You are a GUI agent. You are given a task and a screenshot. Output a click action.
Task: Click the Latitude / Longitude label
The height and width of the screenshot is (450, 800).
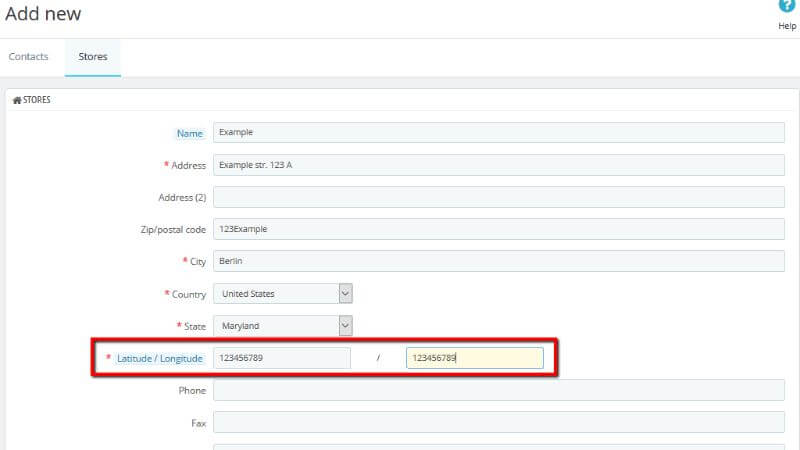pyautogui.click(x=160, y=359)
